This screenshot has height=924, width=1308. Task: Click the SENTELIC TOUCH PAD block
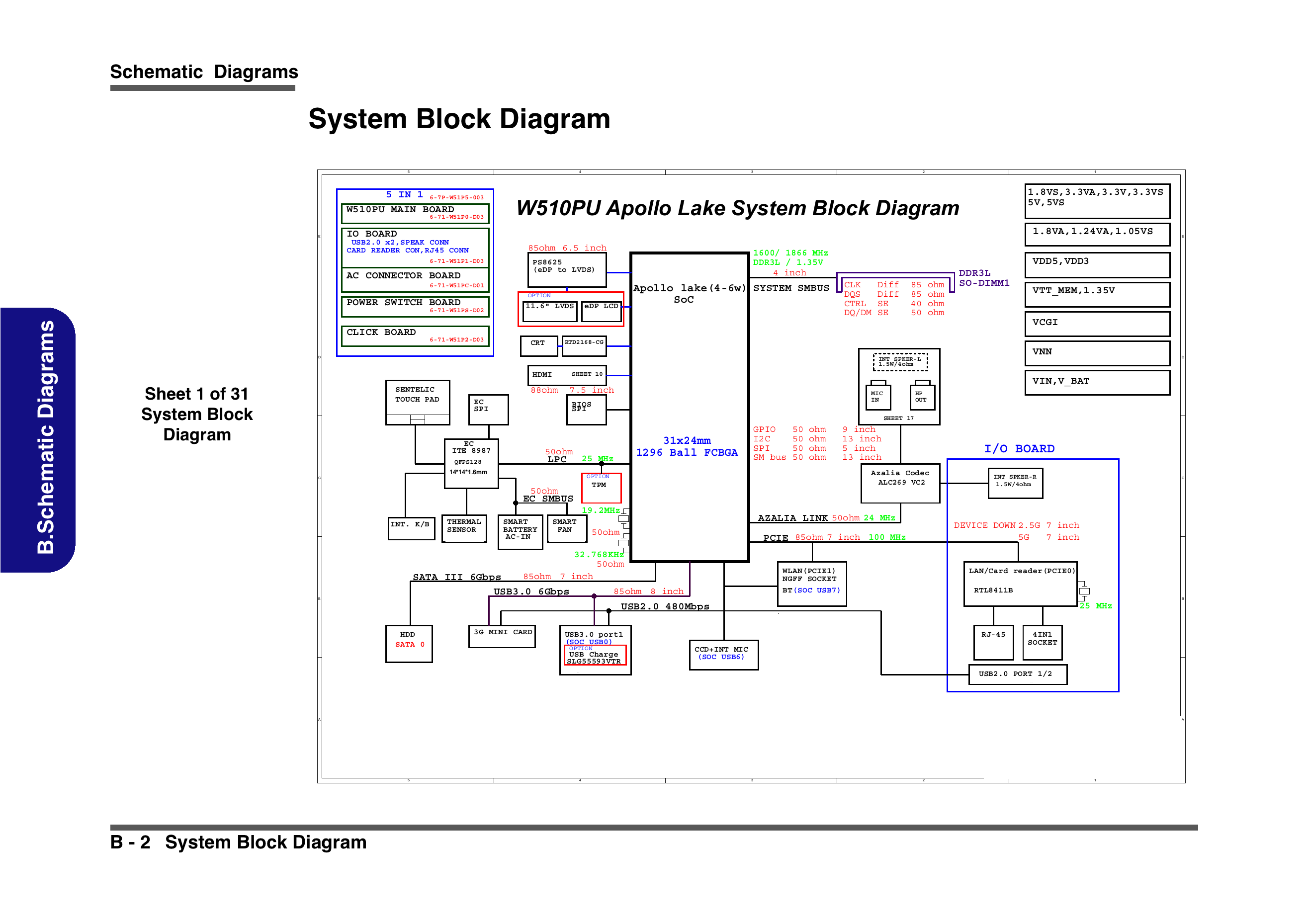[417, 399]
